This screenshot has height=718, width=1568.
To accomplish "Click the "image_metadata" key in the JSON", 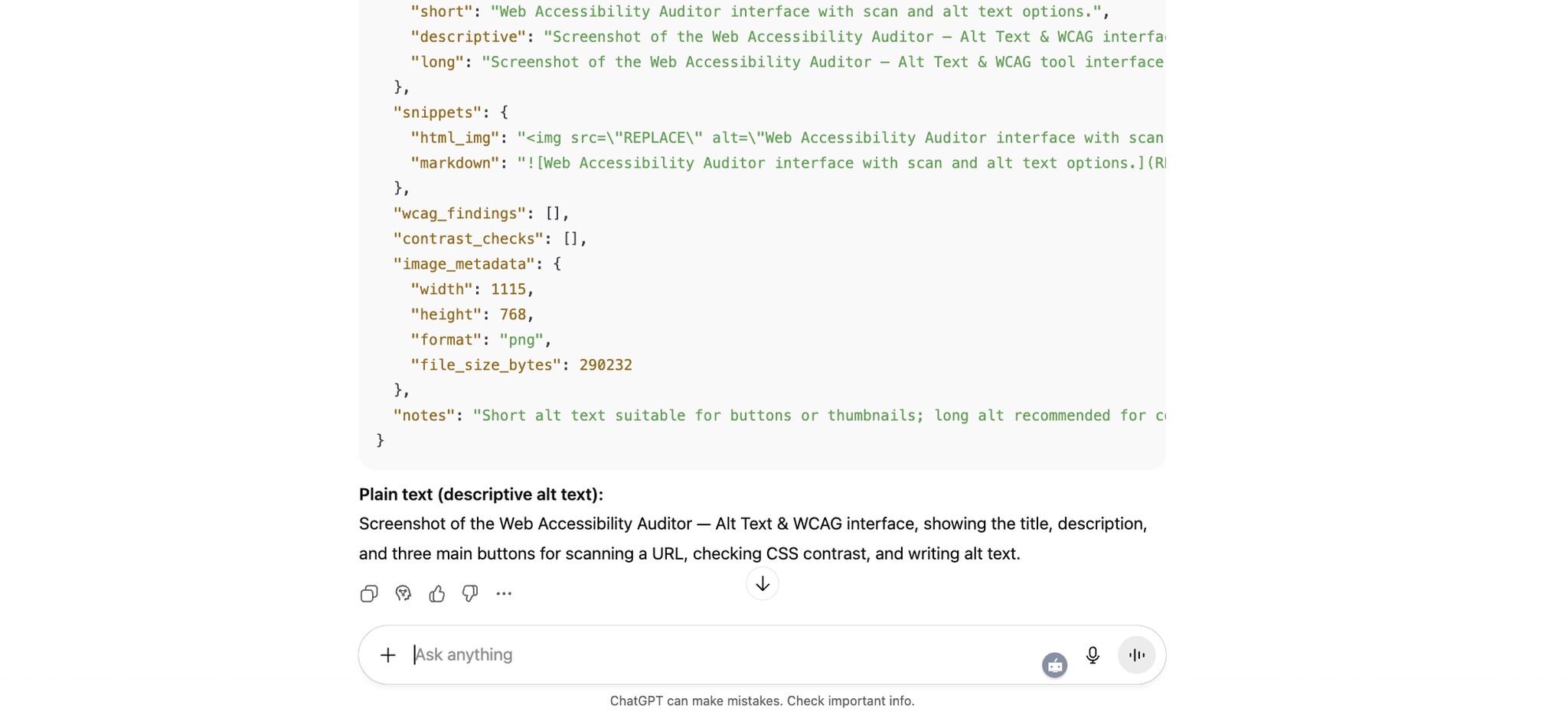I will [x=463, y=264].
